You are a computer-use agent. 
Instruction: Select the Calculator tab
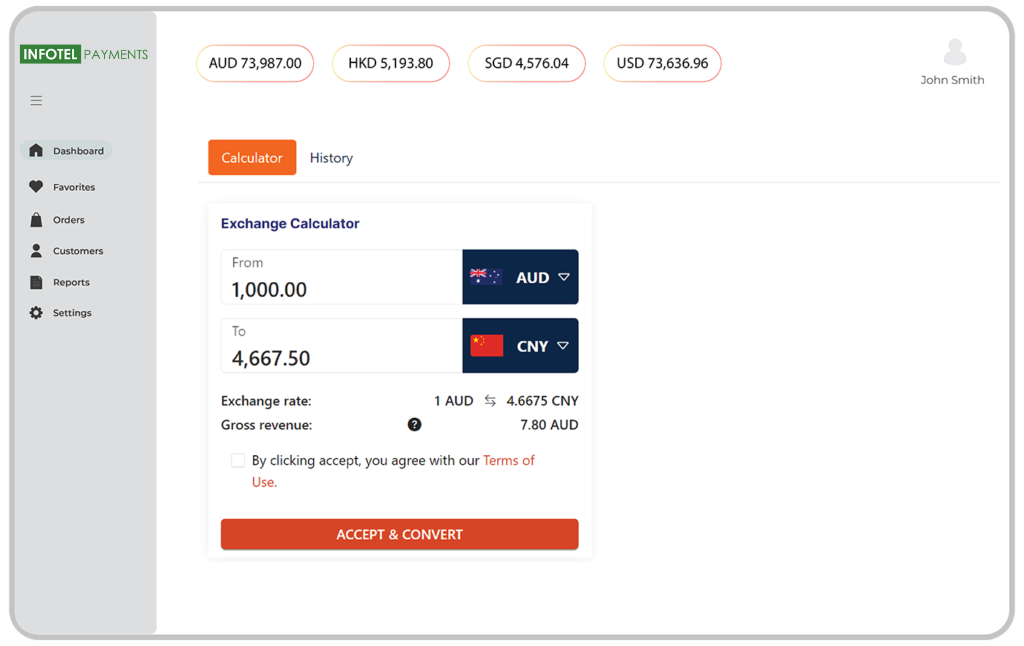pos(252,158)
